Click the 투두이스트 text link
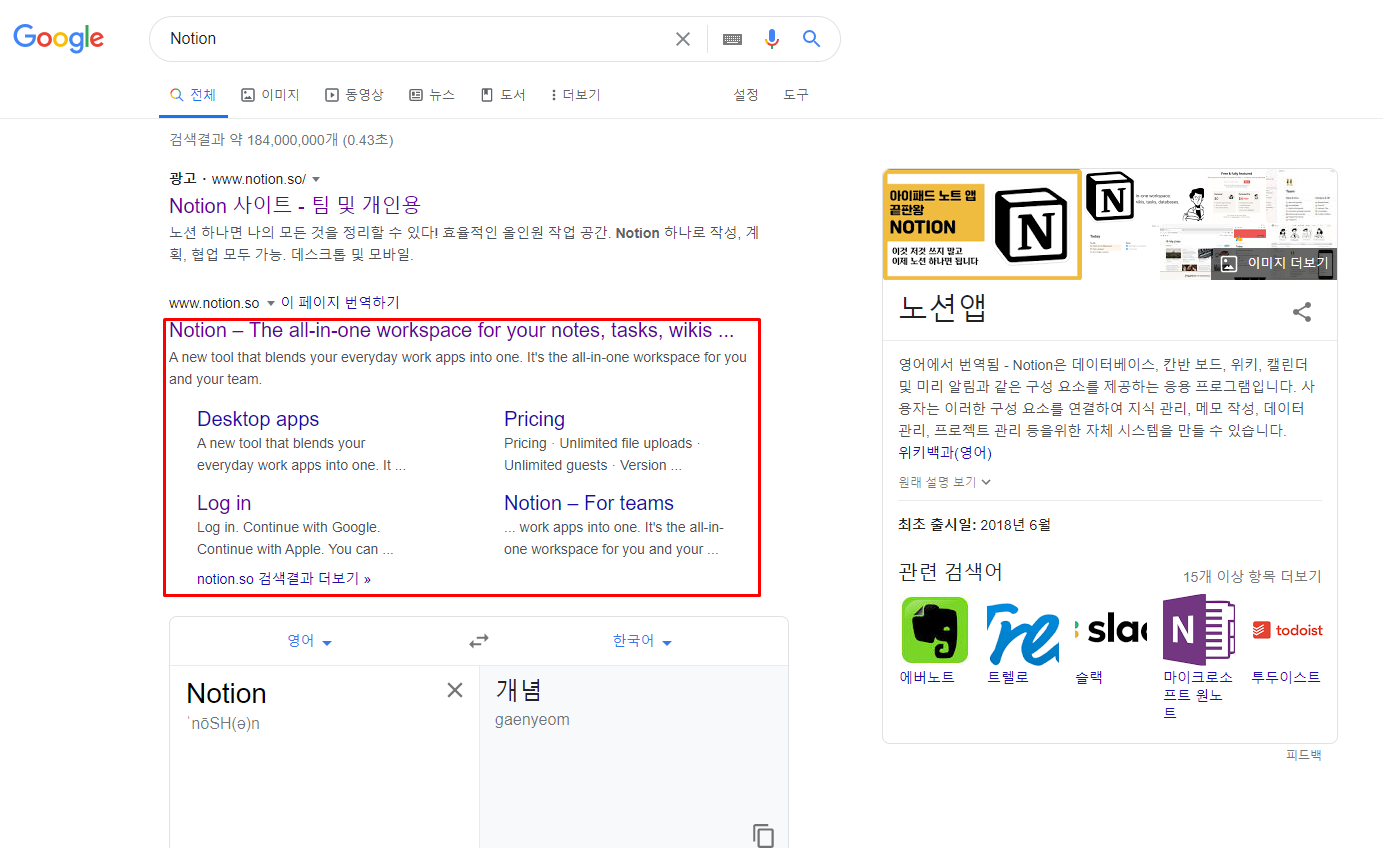 click(1286, 677)
